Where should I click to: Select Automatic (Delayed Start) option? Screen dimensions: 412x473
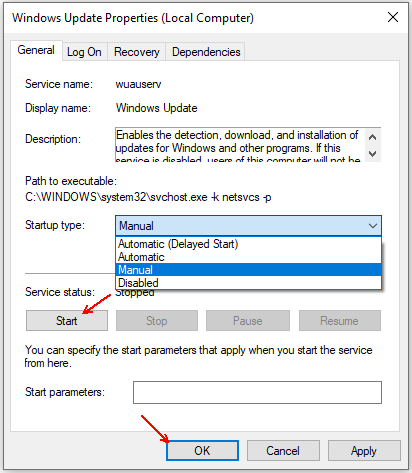tap(248, 244)
